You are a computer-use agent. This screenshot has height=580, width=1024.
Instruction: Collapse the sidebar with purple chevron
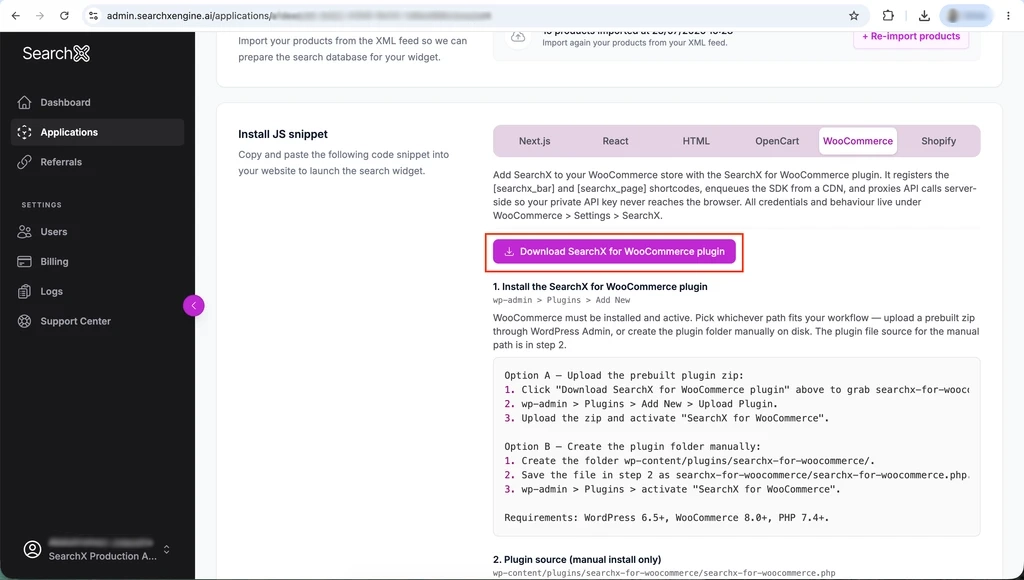coord(193,306)
